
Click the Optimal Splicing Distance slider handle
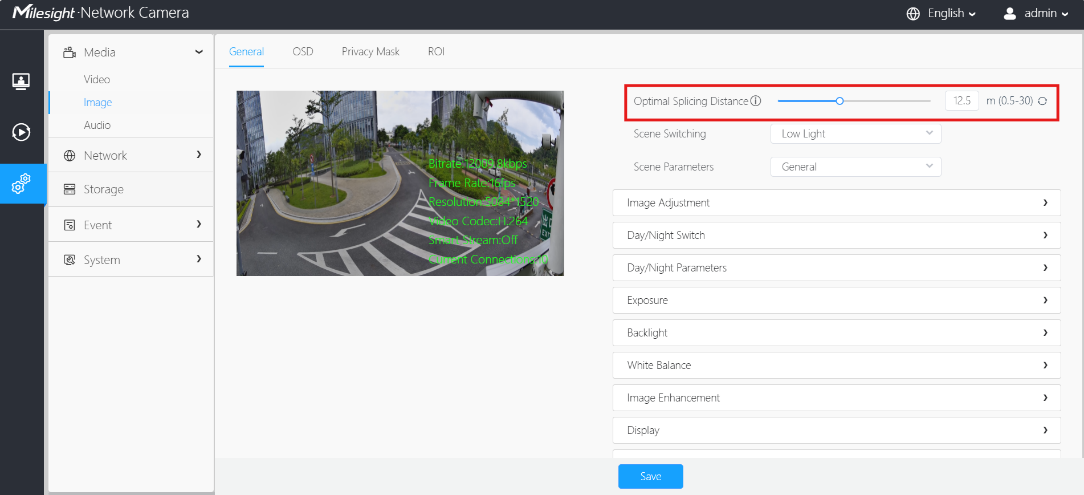840,101
